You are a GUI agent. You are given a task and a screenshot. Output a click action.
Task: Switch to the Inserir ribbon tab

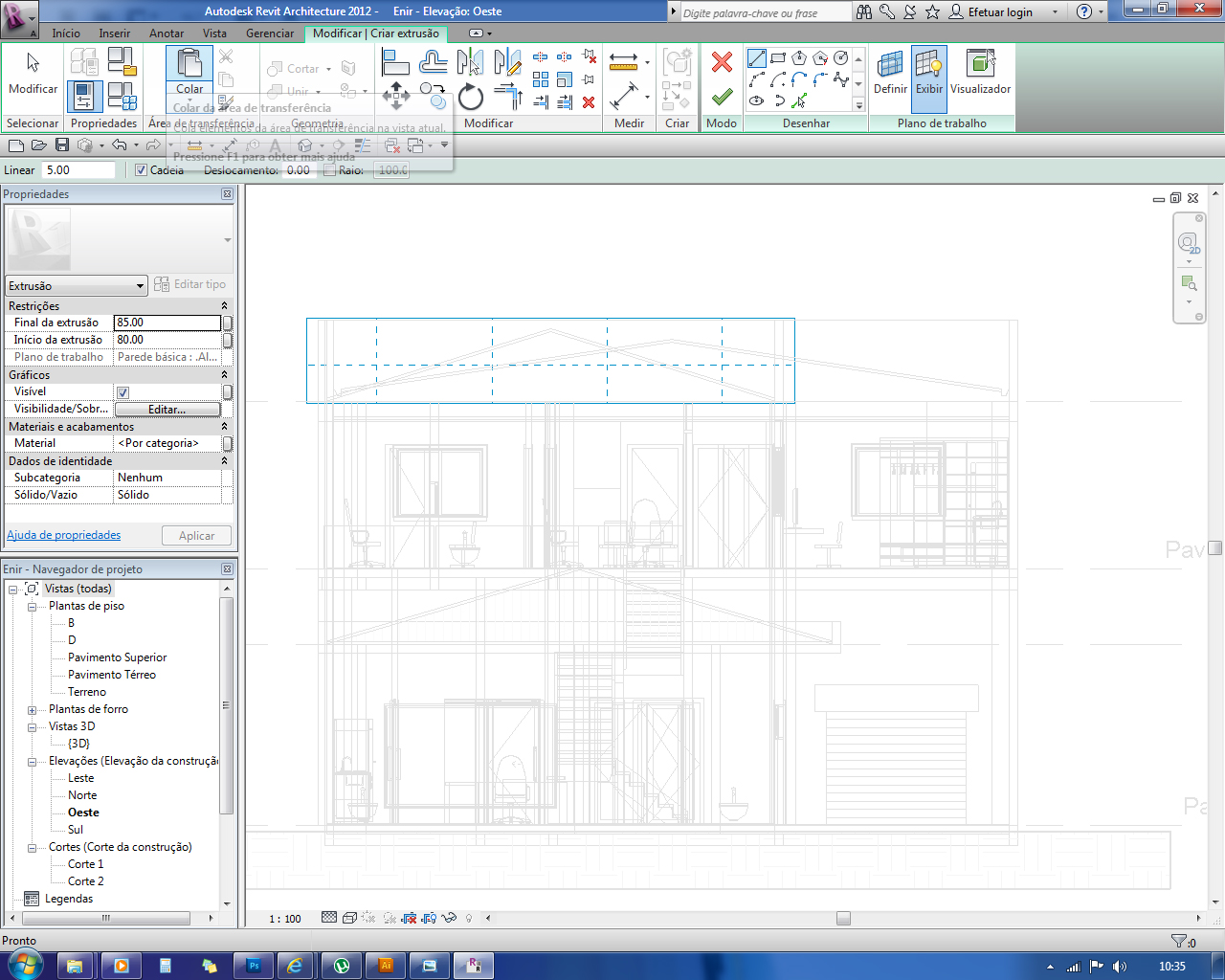coord(115,33)
